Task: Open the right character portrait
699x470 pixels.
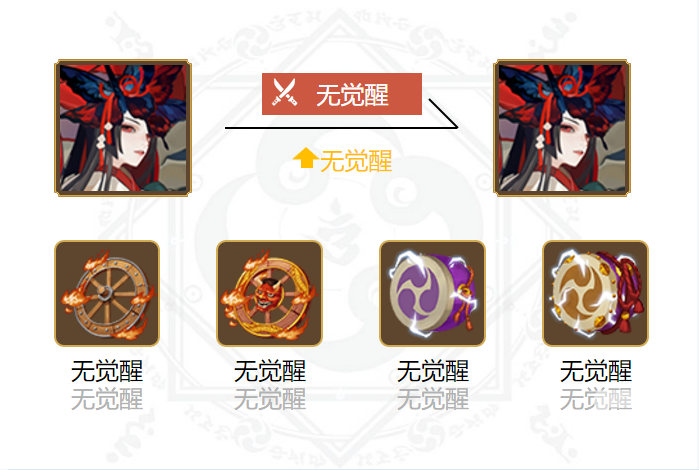Action: click(562, 128)
